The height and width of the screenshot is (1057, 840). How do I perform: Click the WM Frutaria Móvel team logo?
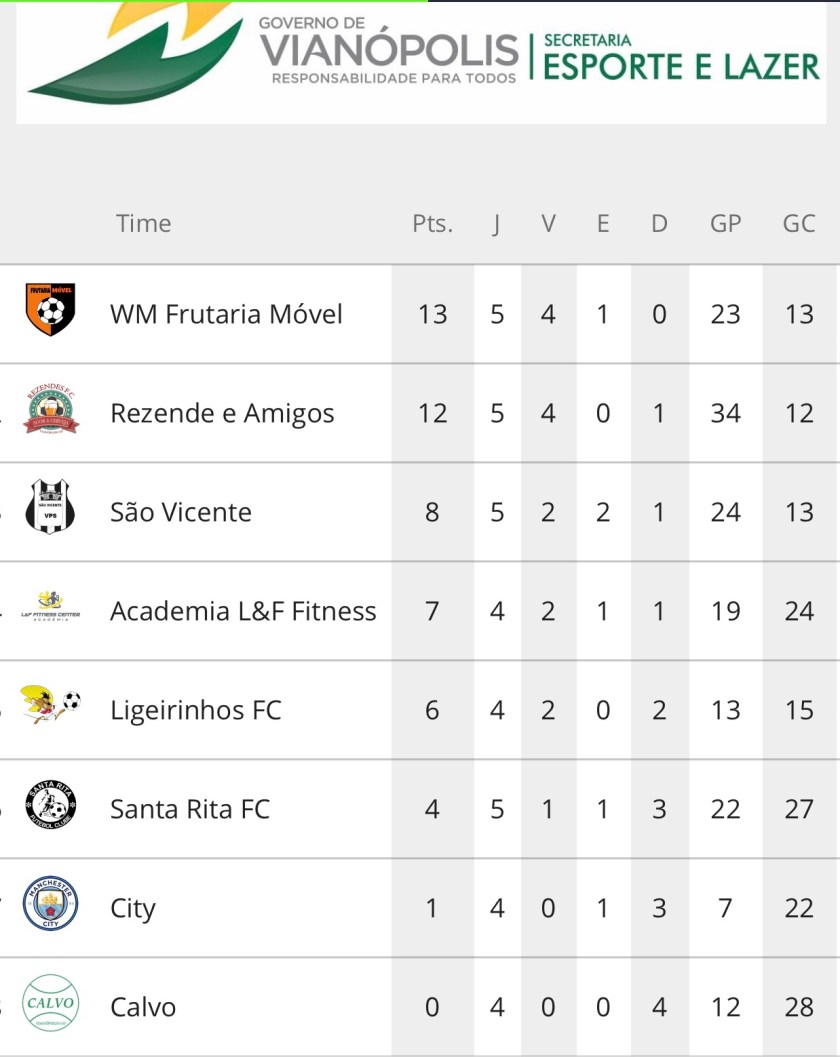[x=50, y=310]
